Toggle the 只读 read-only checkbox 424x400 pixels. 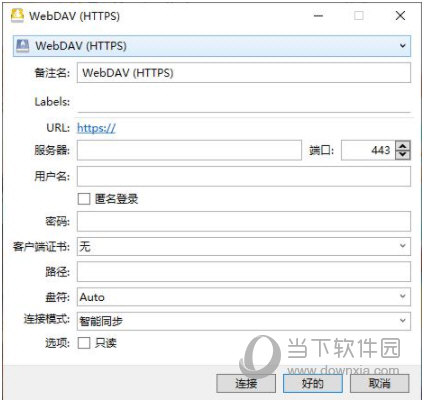click(x=84, y=343)
